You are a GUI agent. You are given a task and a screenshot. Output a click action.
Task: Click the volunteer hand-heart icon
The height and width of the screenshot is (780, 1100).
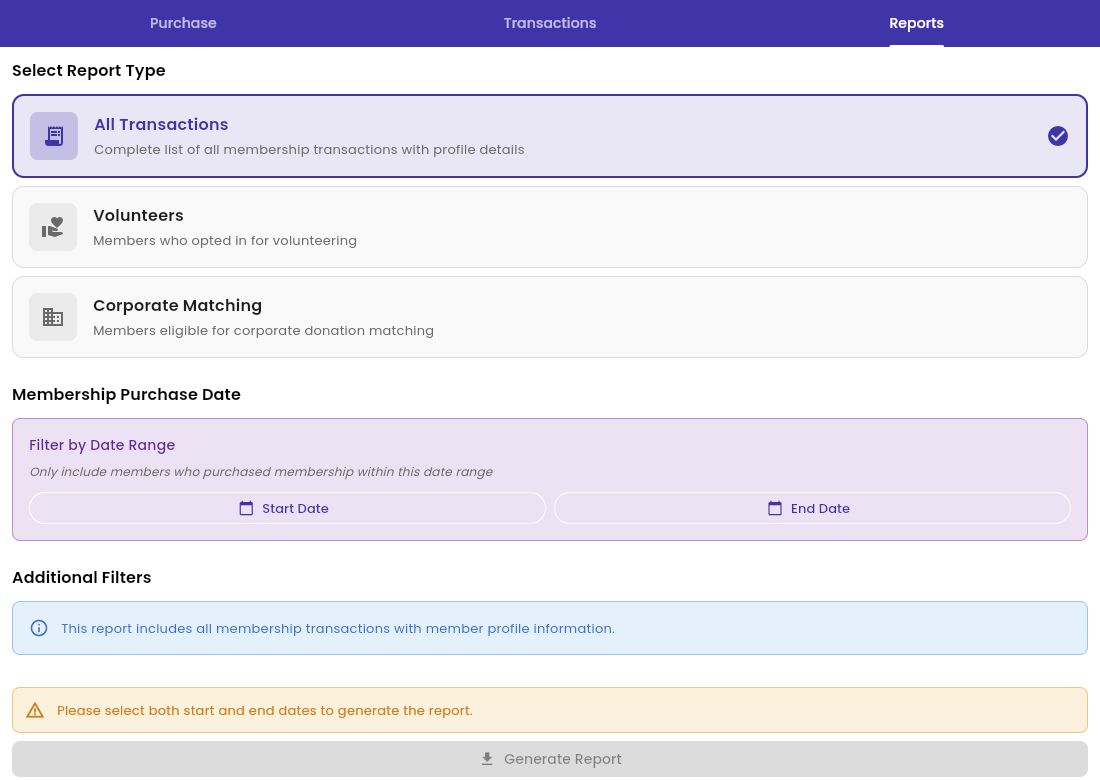coord(53,227)
